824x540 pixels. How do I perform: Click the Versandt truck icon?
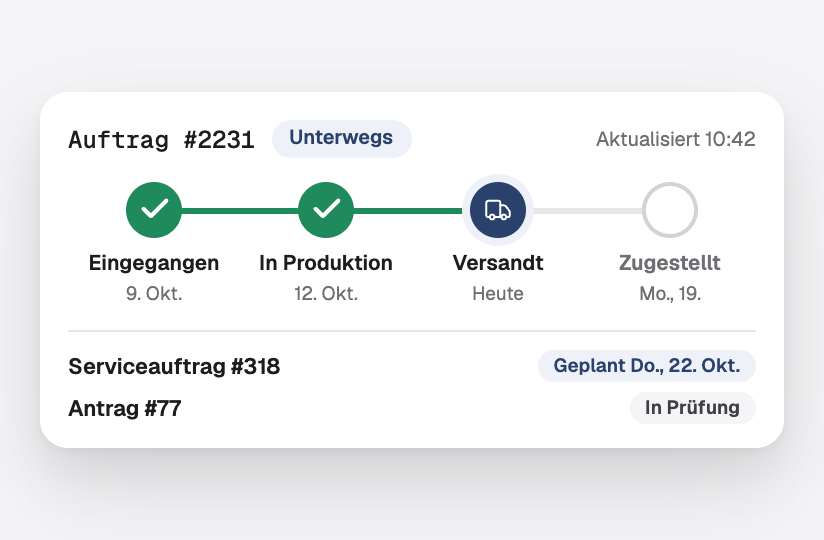(498, 210)
